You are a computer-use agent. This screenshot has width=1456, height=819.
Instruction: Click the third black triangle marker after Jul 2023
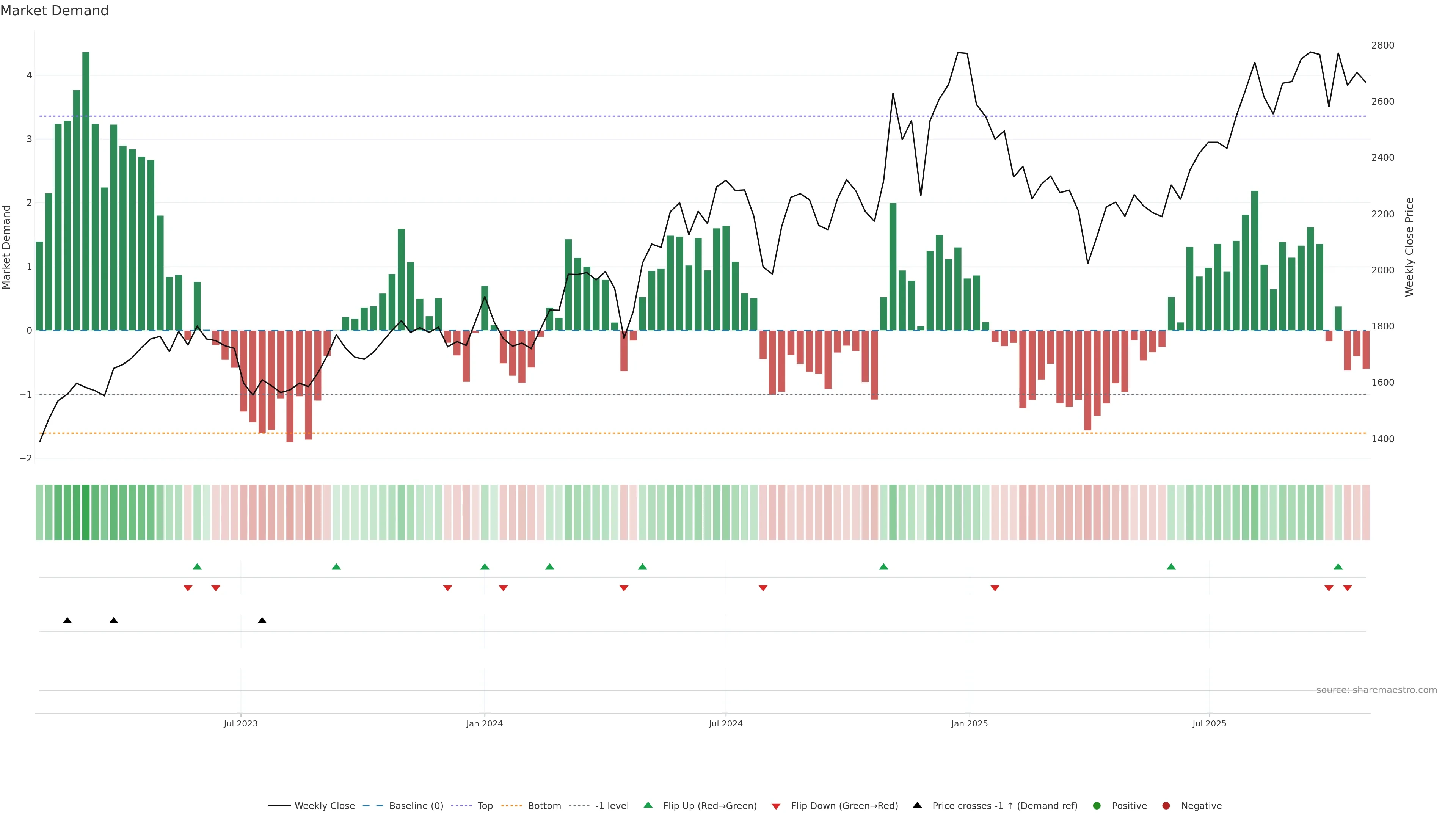(x=262, y=621)
